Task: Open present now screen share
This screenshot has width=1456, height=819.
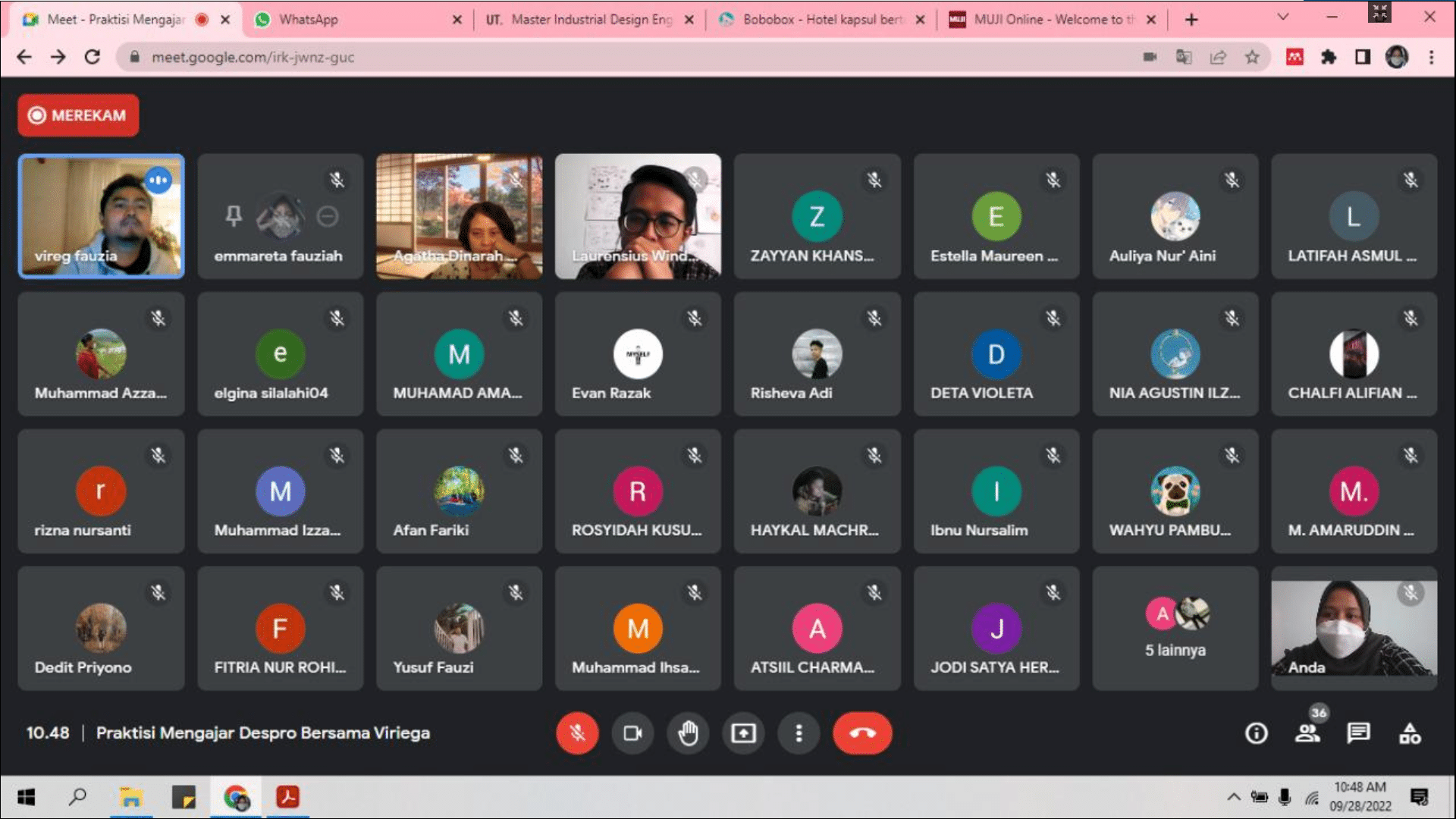Action: click(x=743, y=733)
